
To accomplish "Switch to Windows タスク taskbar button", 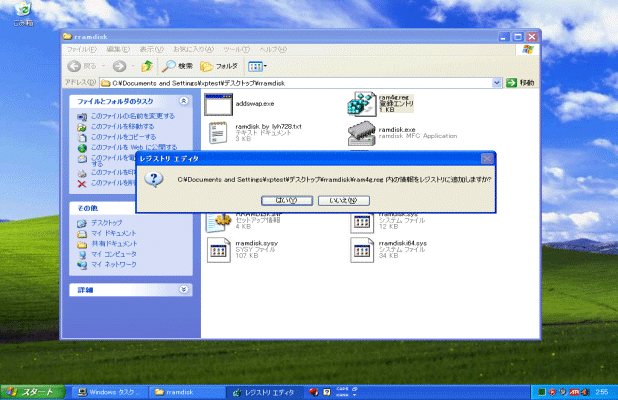I will 108,392.
